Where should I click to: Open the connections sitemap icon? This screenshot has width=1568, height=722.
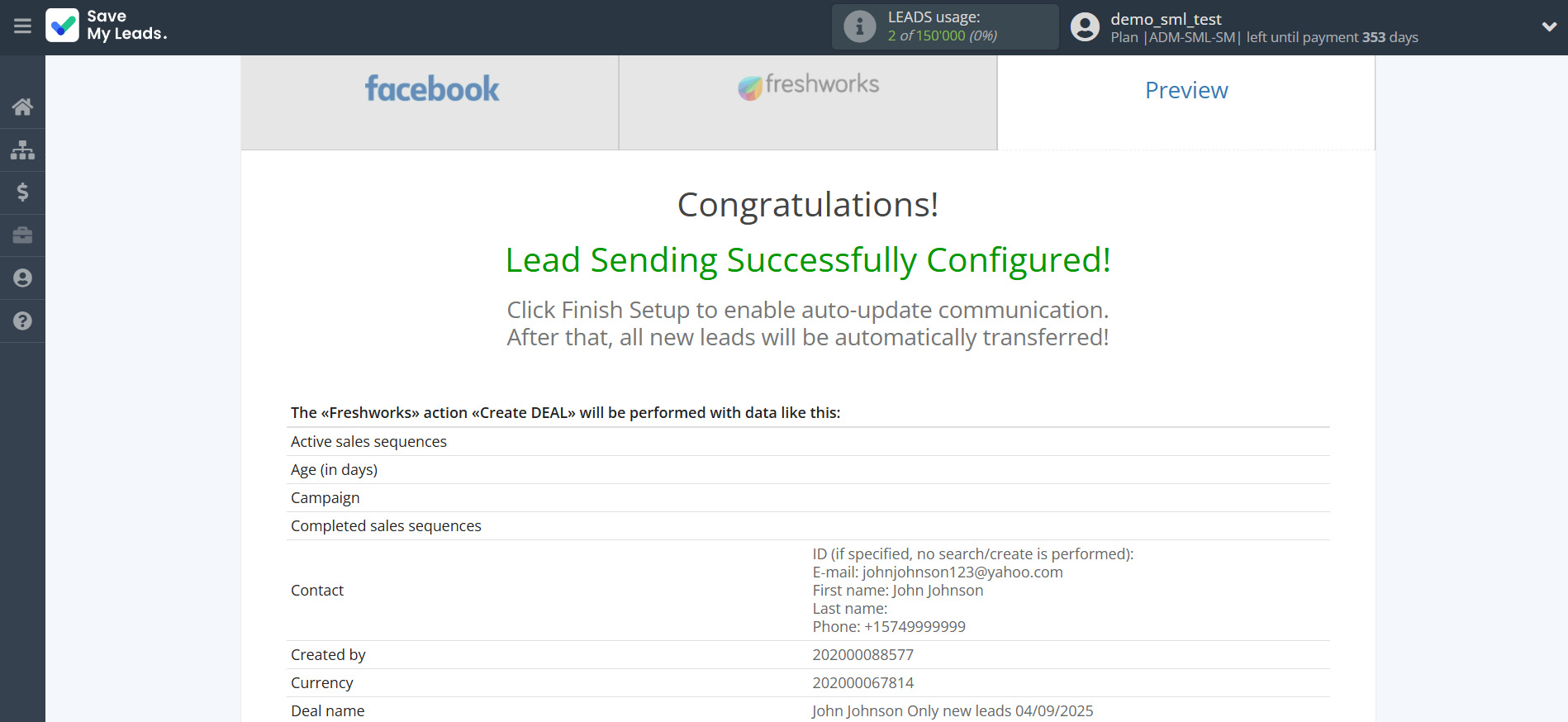click(22, 150)
